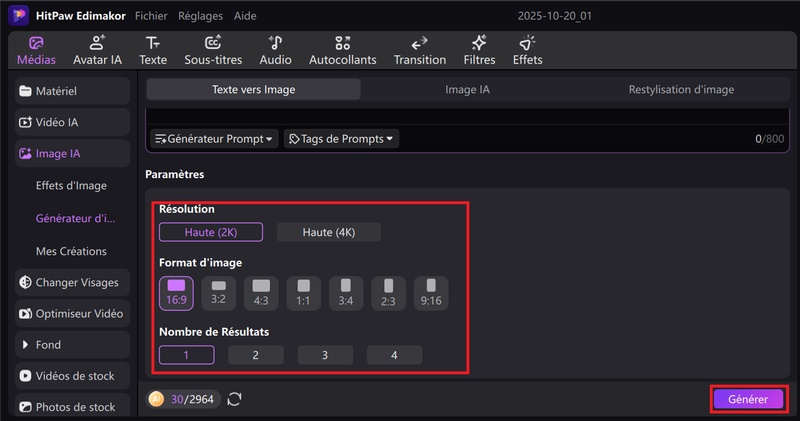This screenshot has width=800, height=421.
Task: Expand the Tags de Prompts dropdown
Action: 341,139
